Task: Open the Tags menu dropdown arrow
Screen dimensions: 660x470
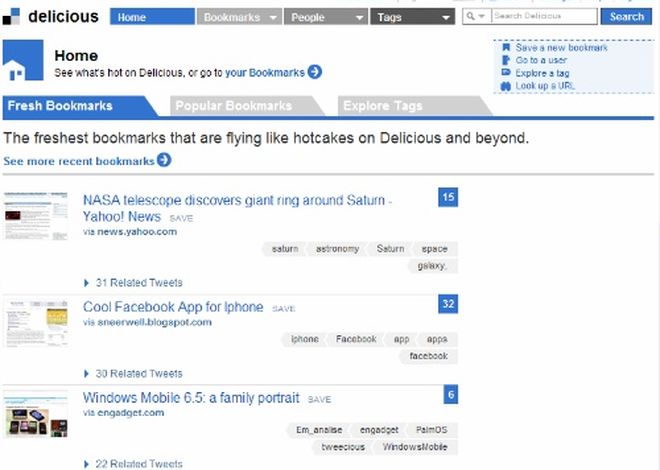Action: tap(446, 18)
